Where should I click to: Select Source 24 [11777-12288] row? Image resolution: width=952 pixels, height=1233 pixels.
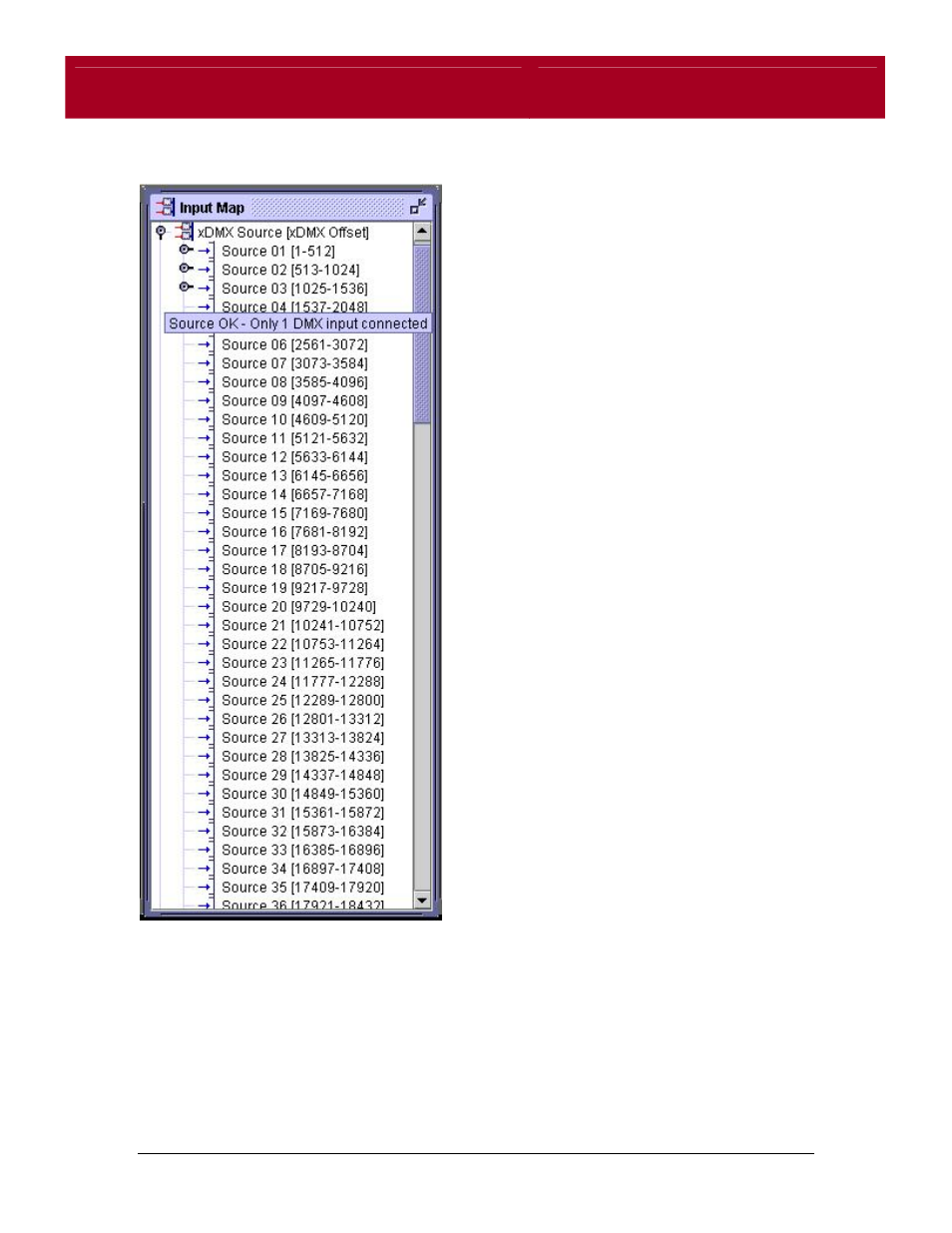click(x=302, y=682)
